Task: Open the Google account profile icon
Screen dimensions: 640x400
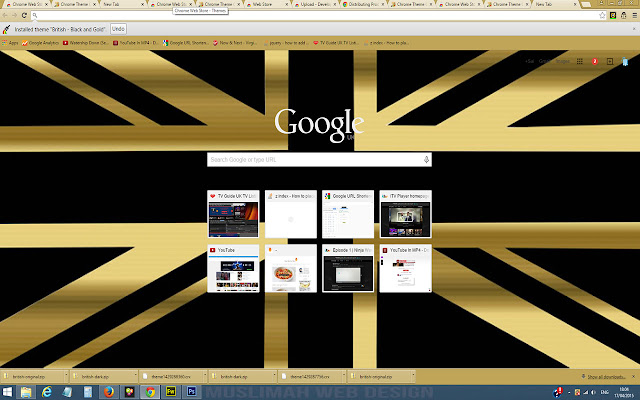Action: pyautogui.click(x=625, y=61)
